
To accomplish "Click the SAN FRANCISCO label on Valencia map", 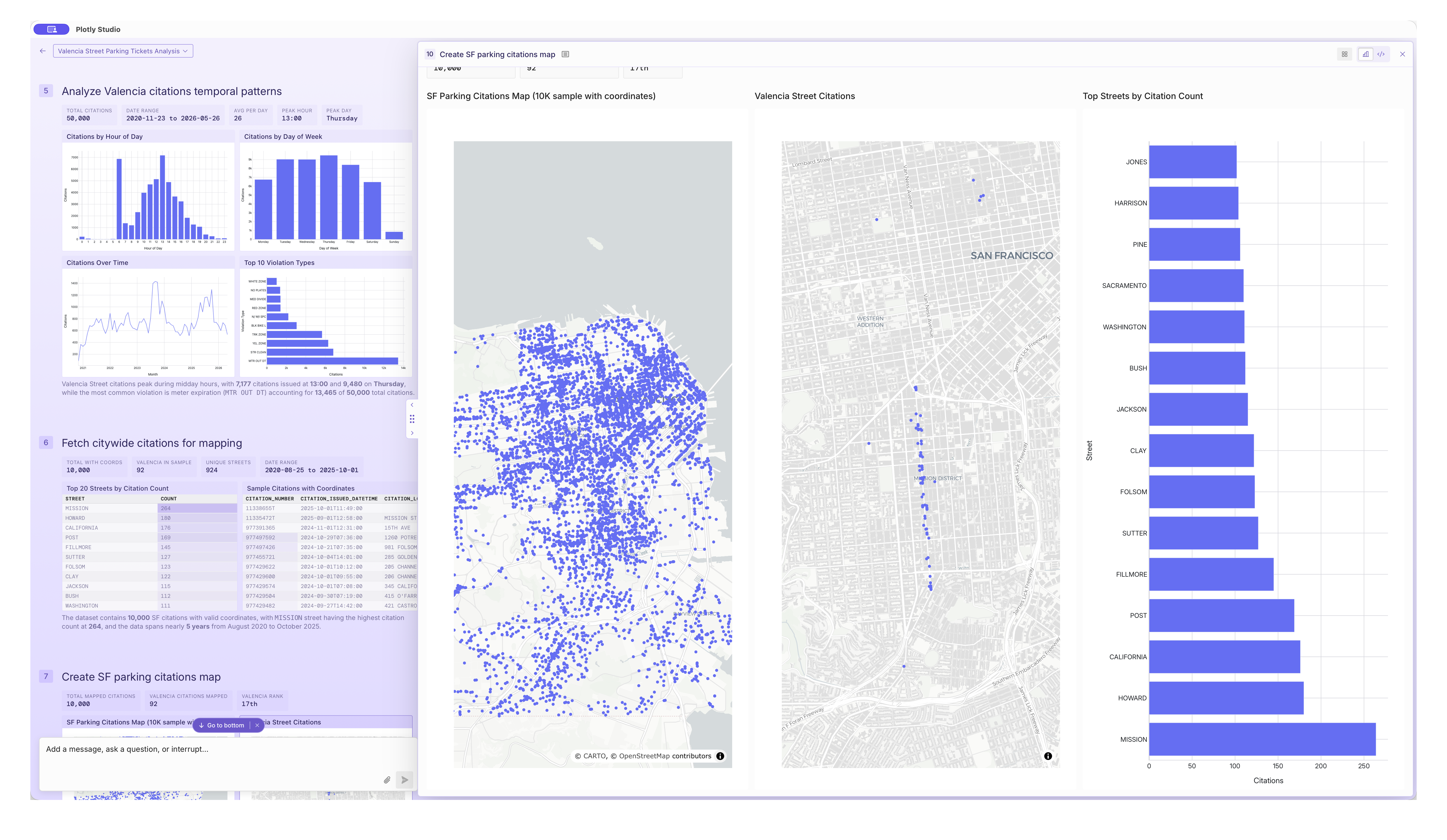I will pyautogui.click(x=1012, y=256).
